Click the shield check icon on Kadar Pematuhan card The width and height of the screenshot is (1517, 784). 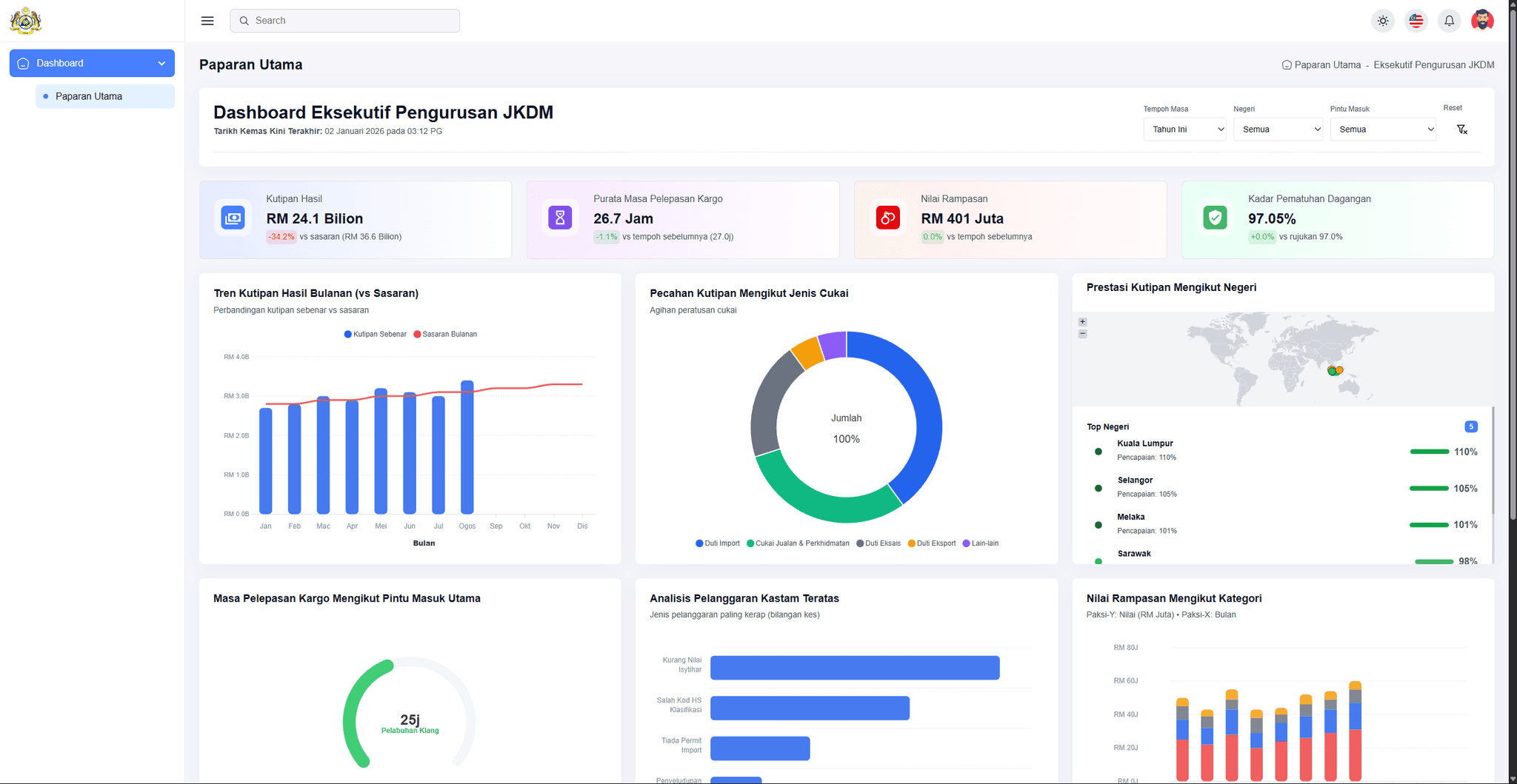(1215, 218)
